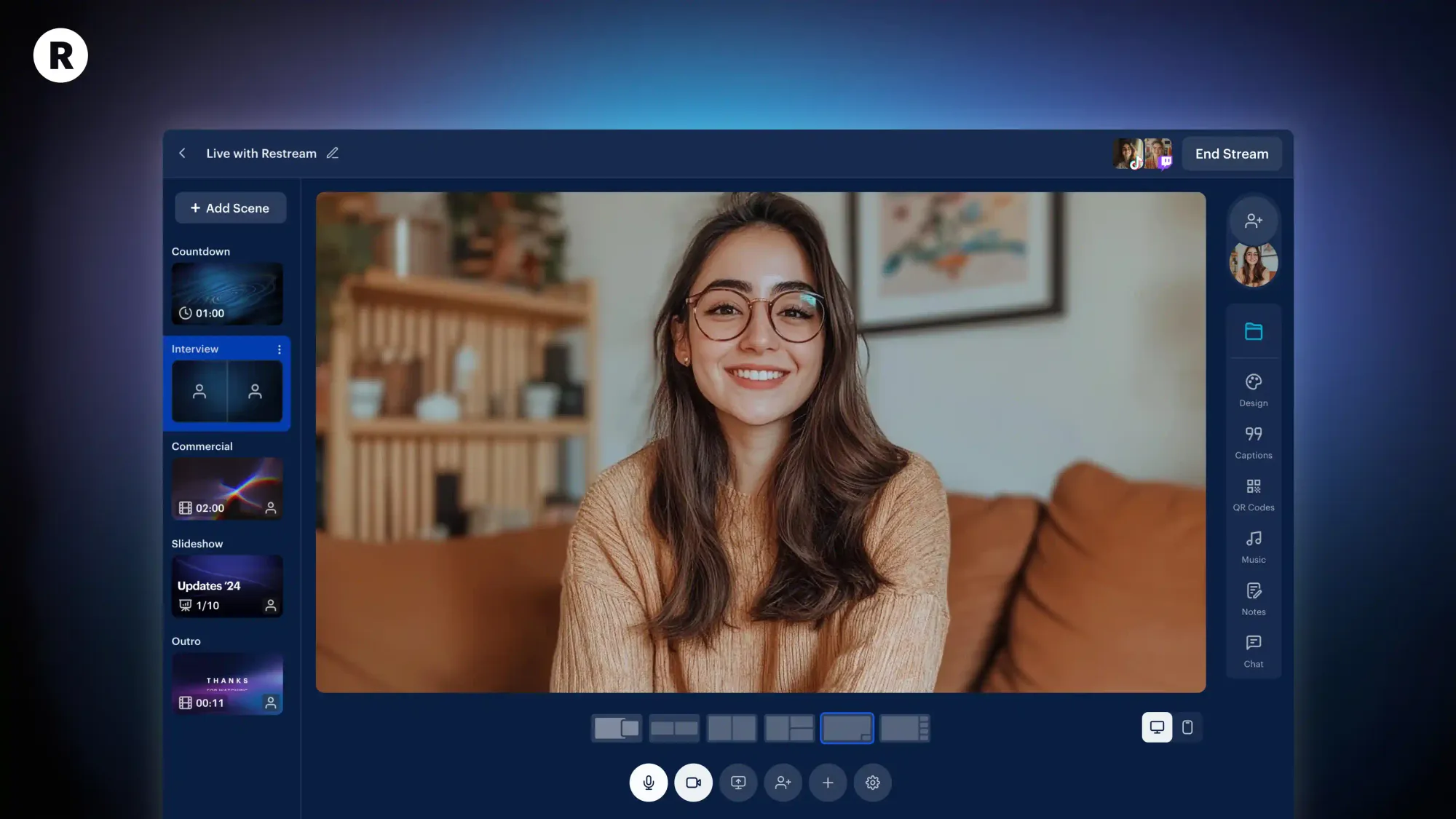1456x819 pixels.
Task: Open the Notes panel
Action: pos(1253,598)
